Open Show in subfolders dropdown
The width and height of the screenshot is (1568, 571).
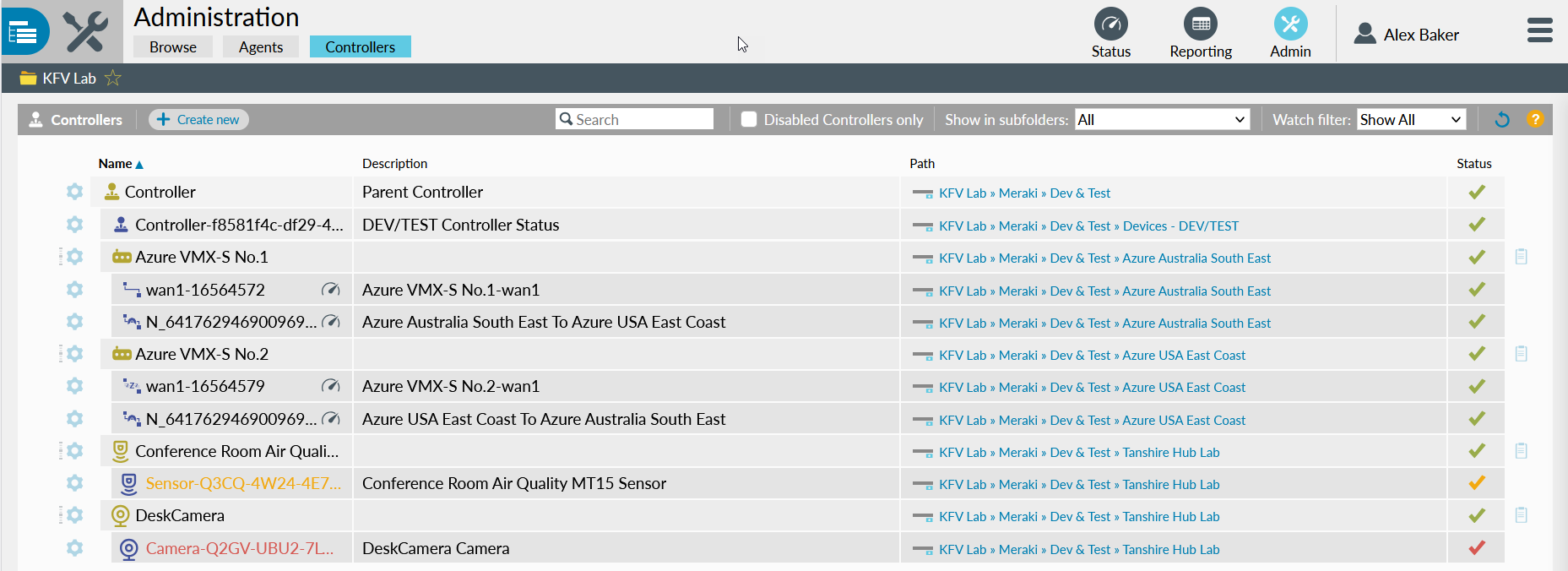[x=1162, y=119]
